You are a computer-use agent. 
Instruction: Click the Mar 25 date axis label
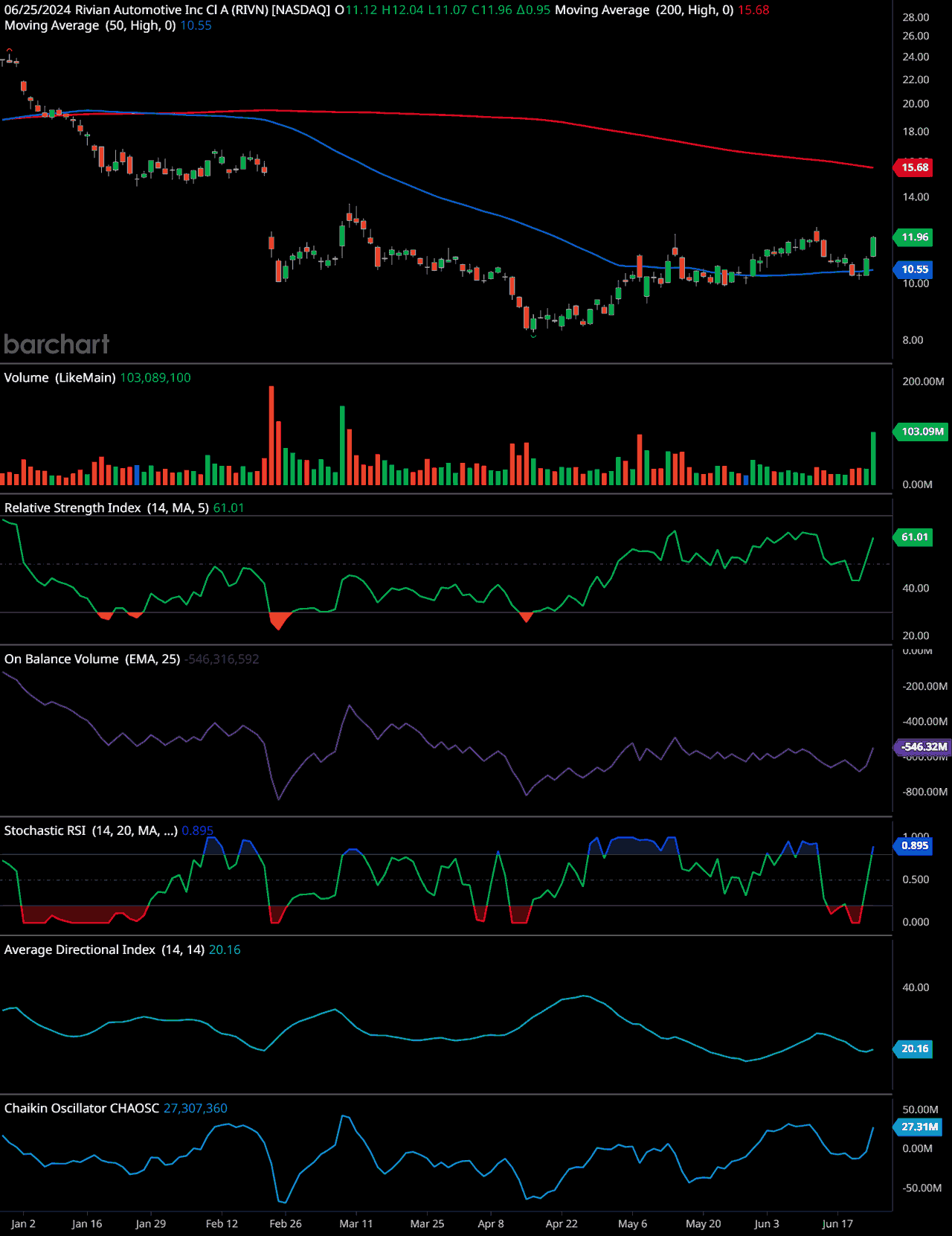(x=428, y=1224)
